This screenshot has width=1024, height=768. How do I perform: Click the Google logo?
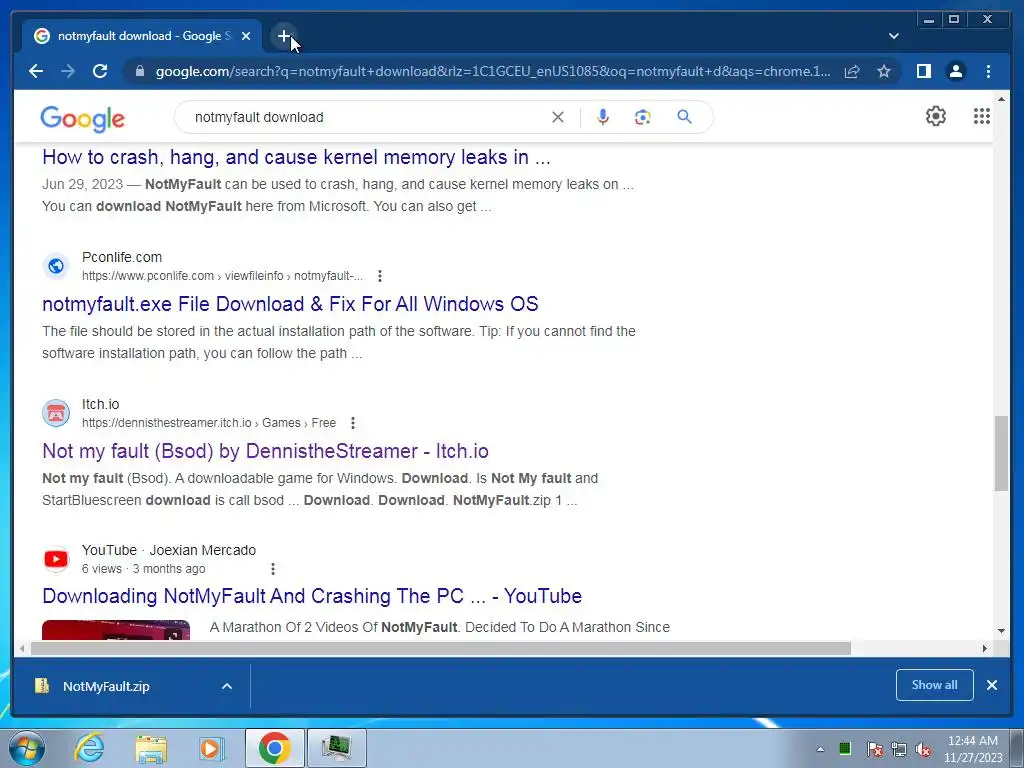(x=82, y=119)
